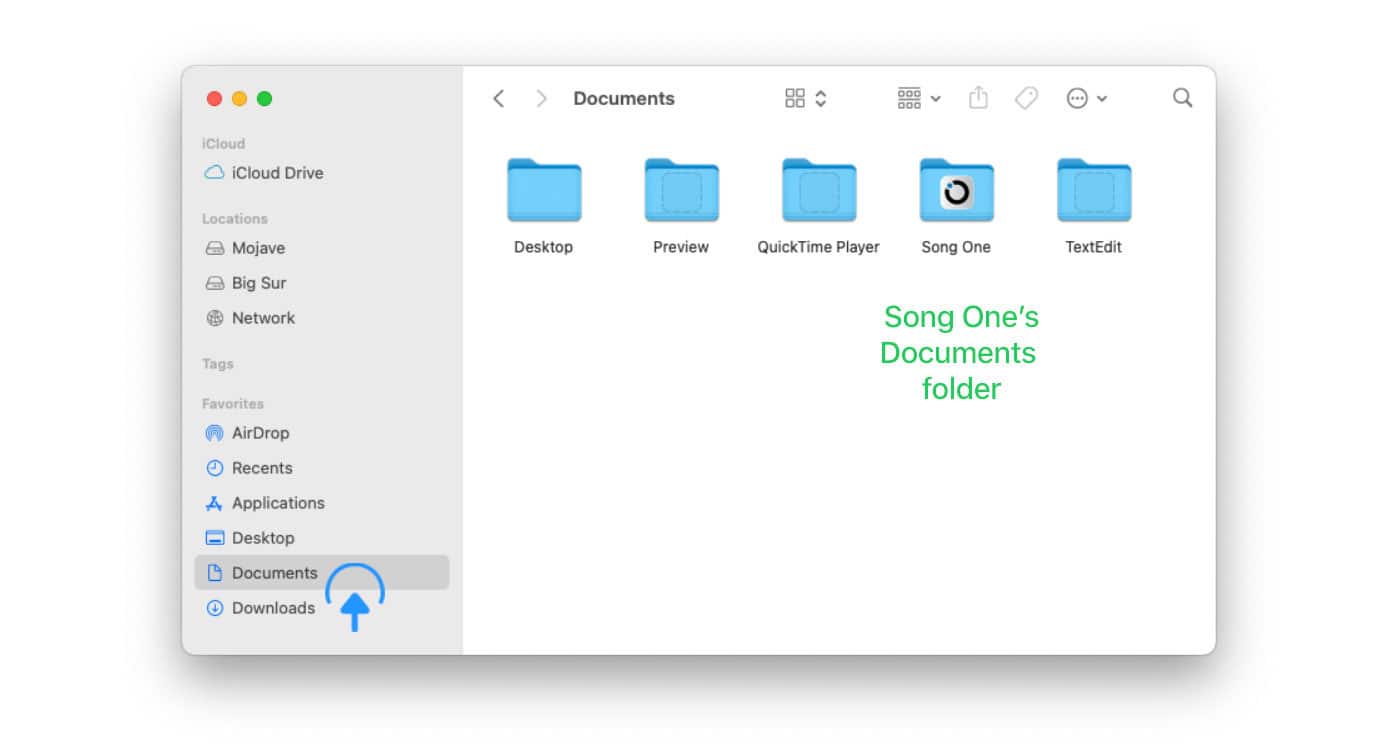Click the Edit Tags icon

point(1026,98)
